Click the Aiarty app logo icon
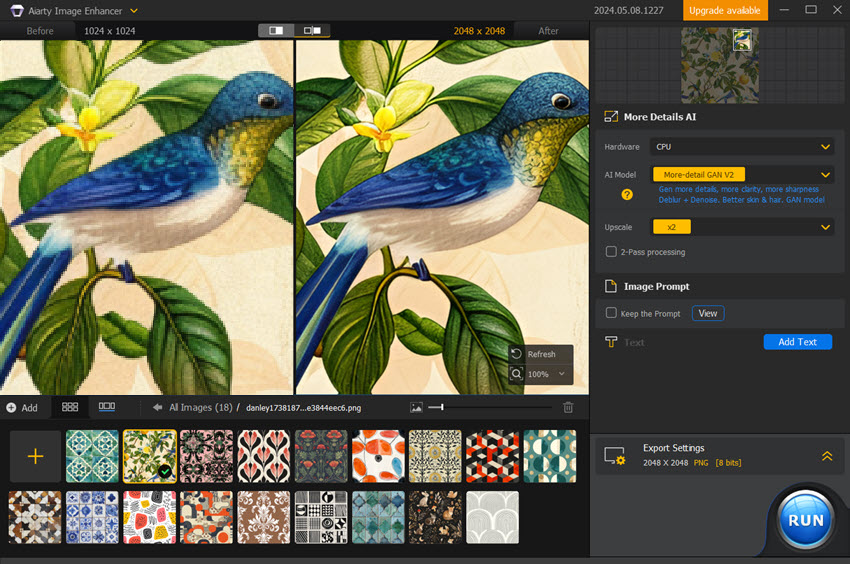The height and width of the screenshot is (564, 850). click(17, 11)
